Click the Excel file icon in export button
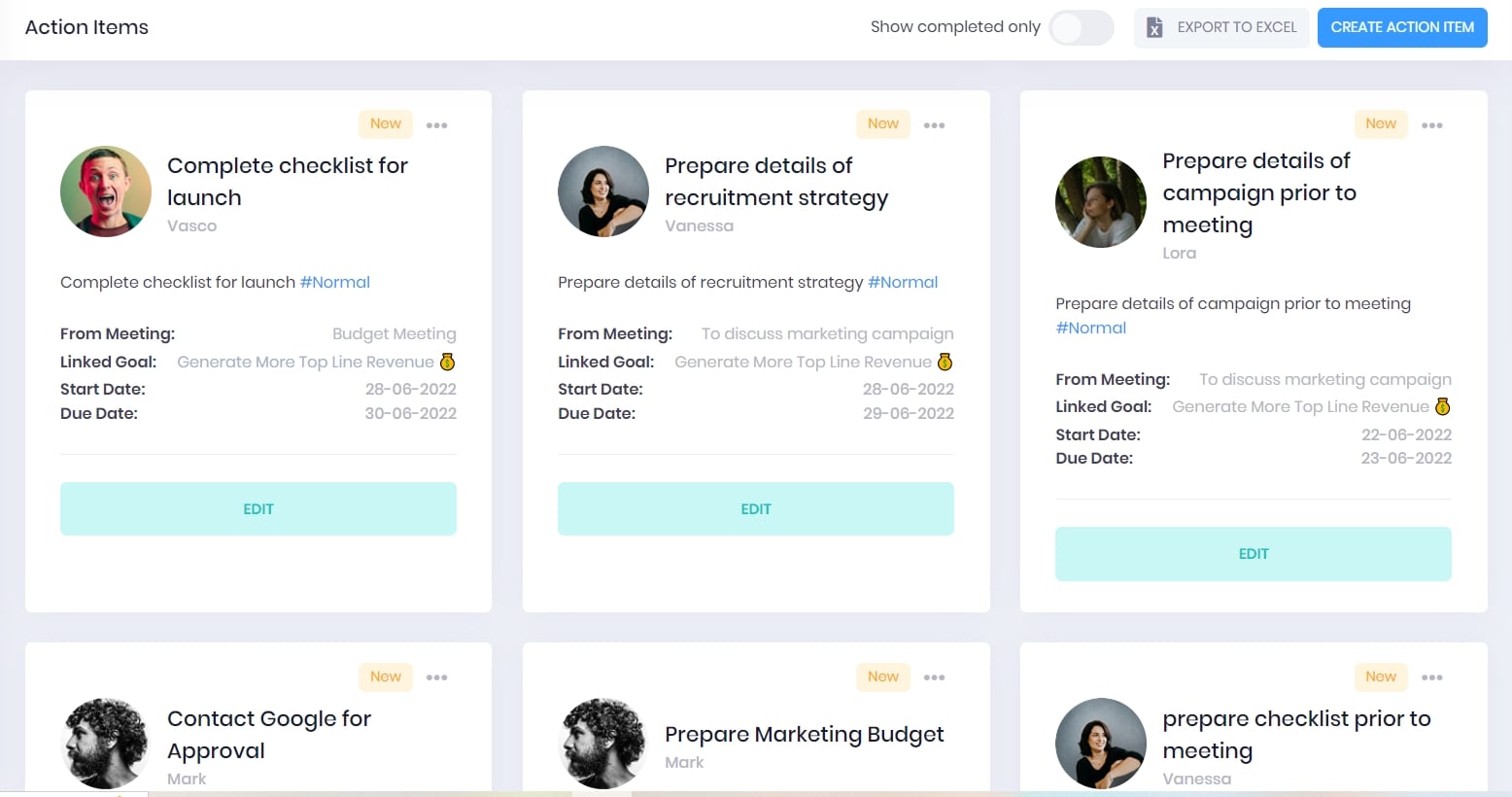Image resolution: width=1512 pixels, height=797 pixels. point(1154,27)
